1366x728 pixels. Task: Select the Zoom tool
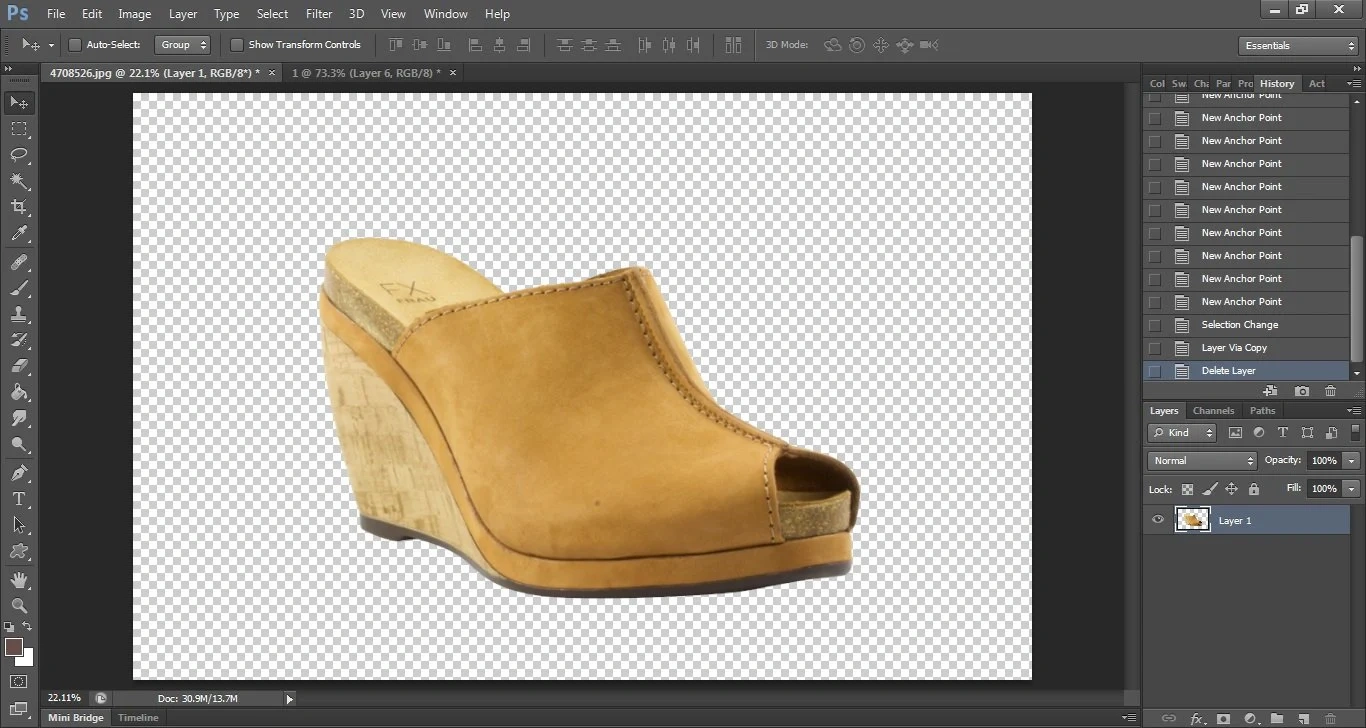20,606
